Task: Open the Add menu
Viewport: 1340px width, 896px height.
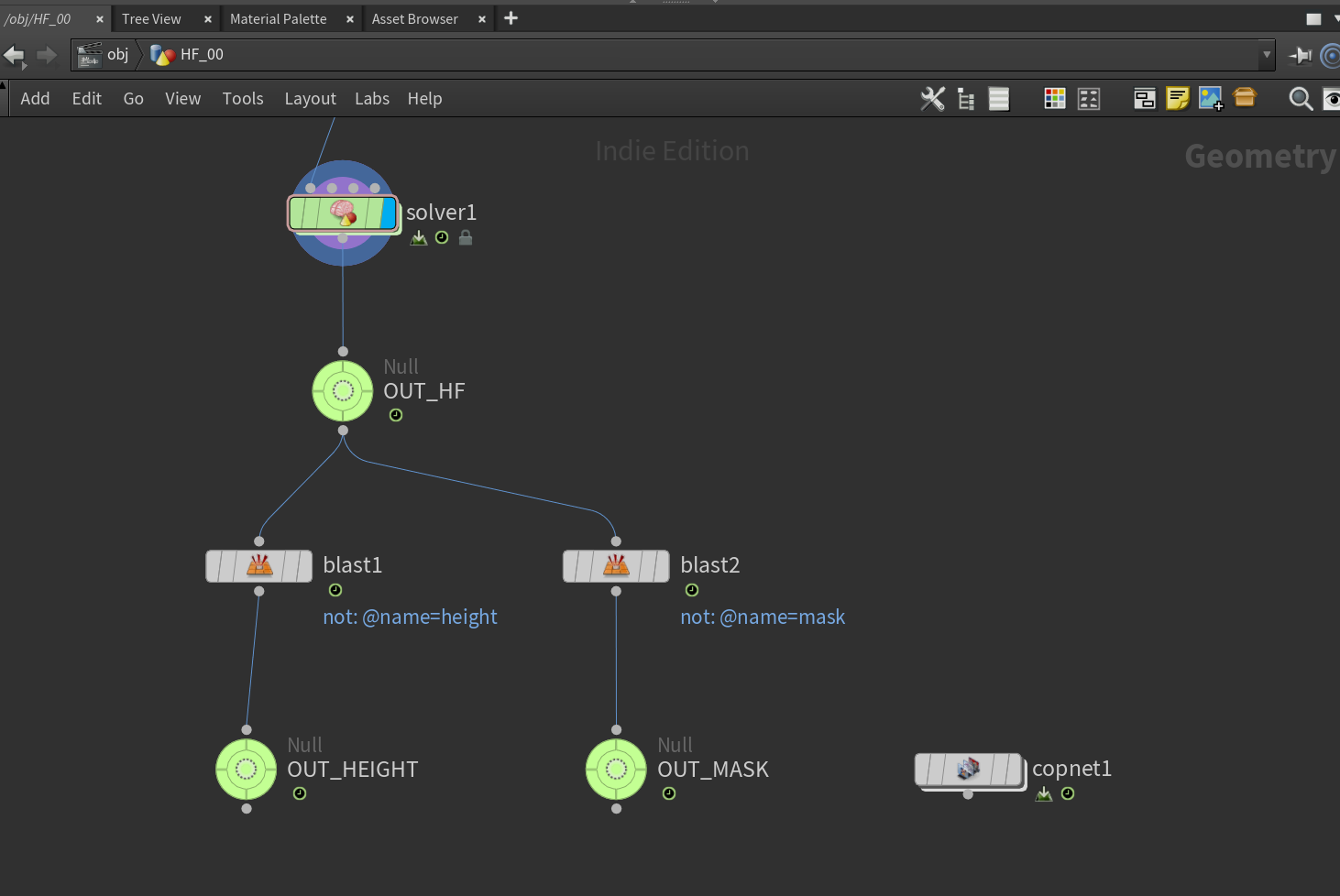Action: (35, 99)
